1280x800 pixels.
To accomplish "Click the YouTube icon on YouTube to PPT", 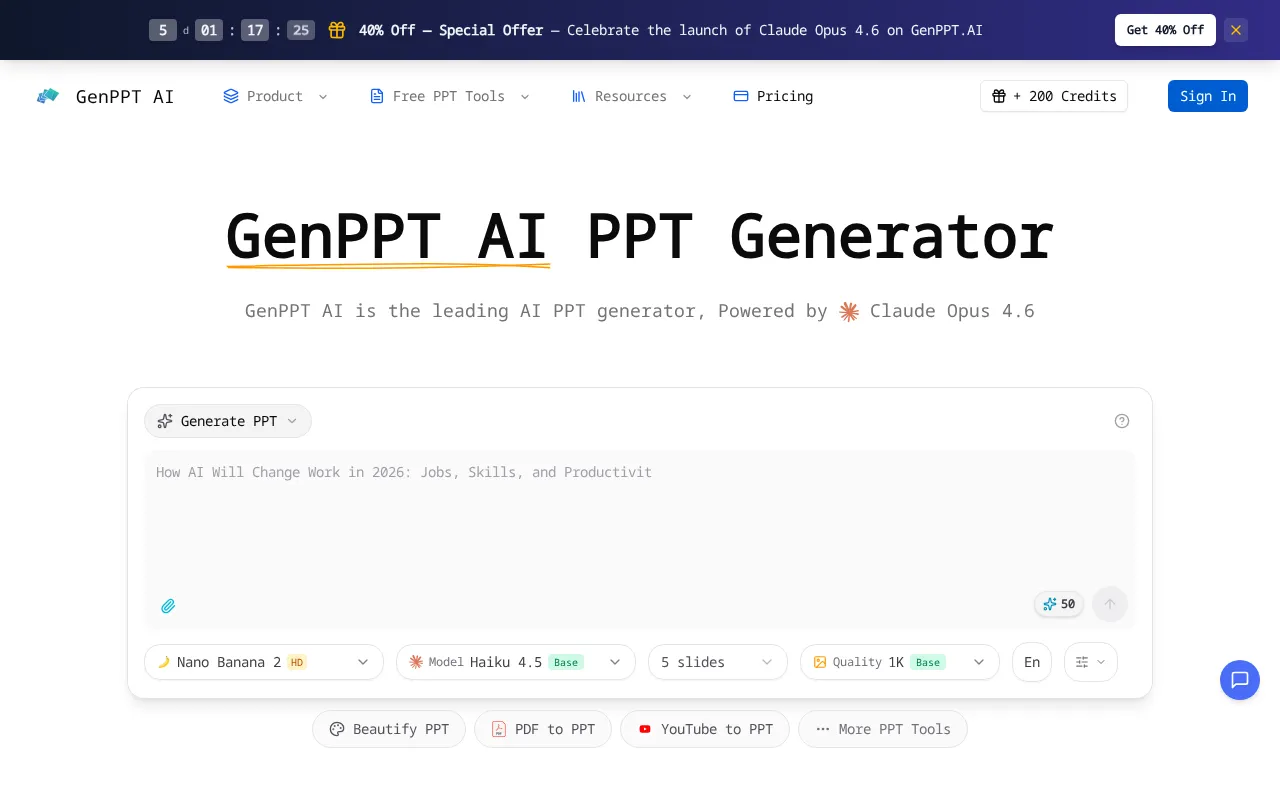I will click(x=645, y=729).
